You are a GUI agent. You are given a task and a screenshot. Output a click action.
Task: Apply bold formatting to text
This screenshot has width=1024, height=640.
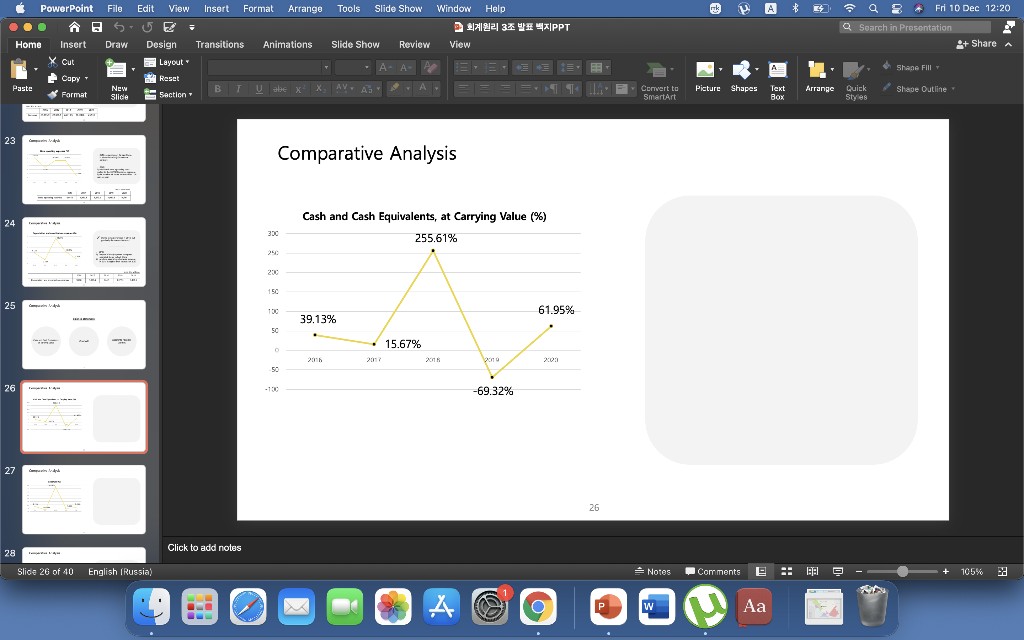tap(216, 88)
